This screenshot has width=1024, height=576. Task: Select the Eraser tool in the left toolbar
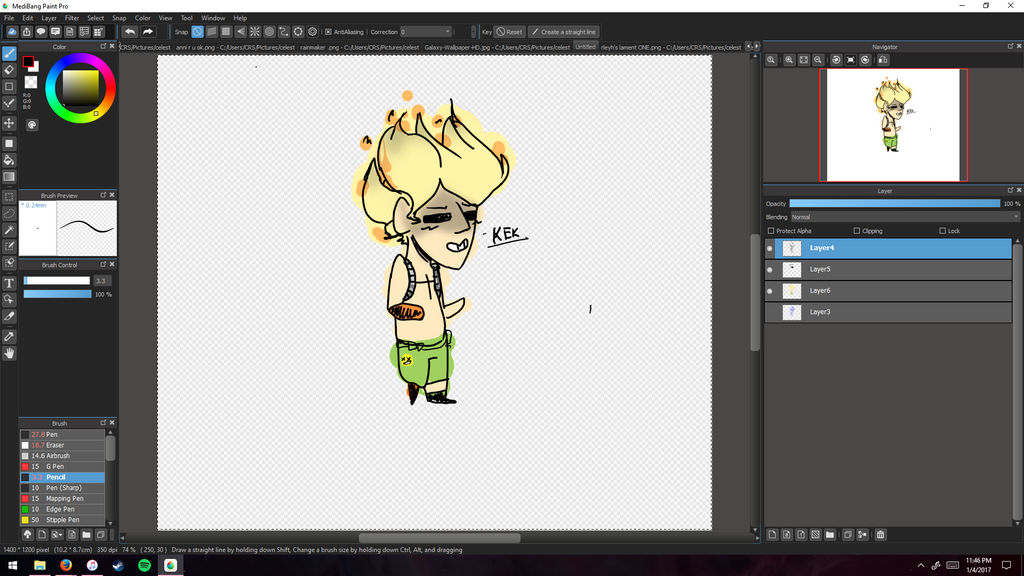pos(9,70)
